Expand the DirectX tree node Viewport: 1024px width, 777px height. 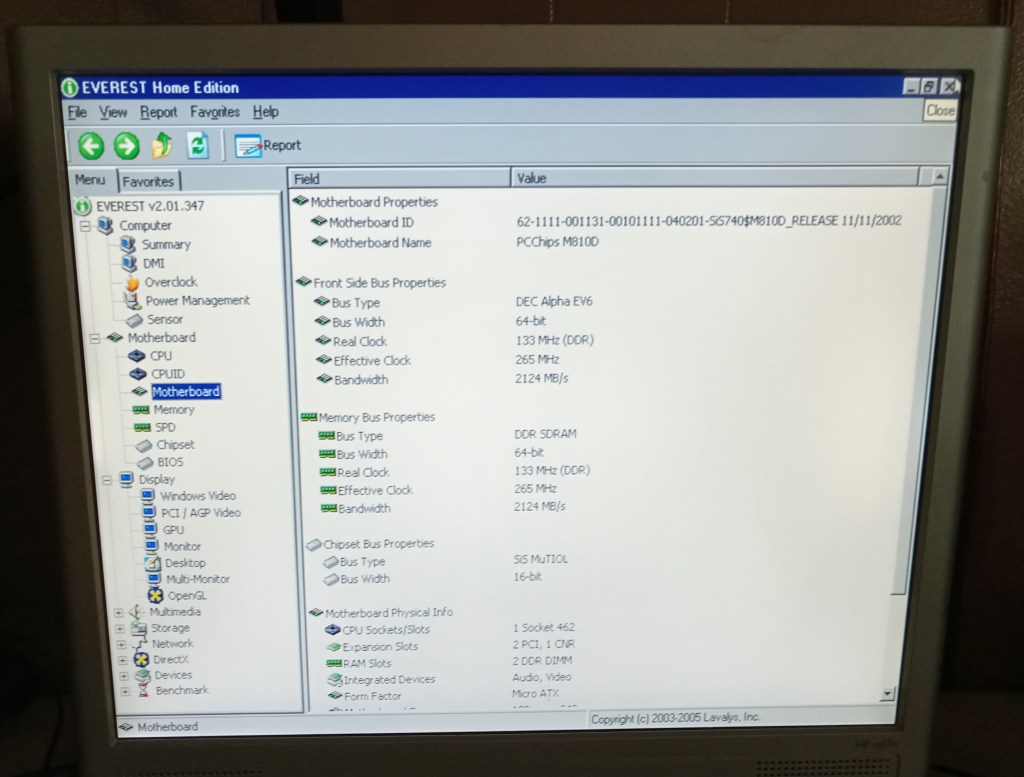click(120, 660)
